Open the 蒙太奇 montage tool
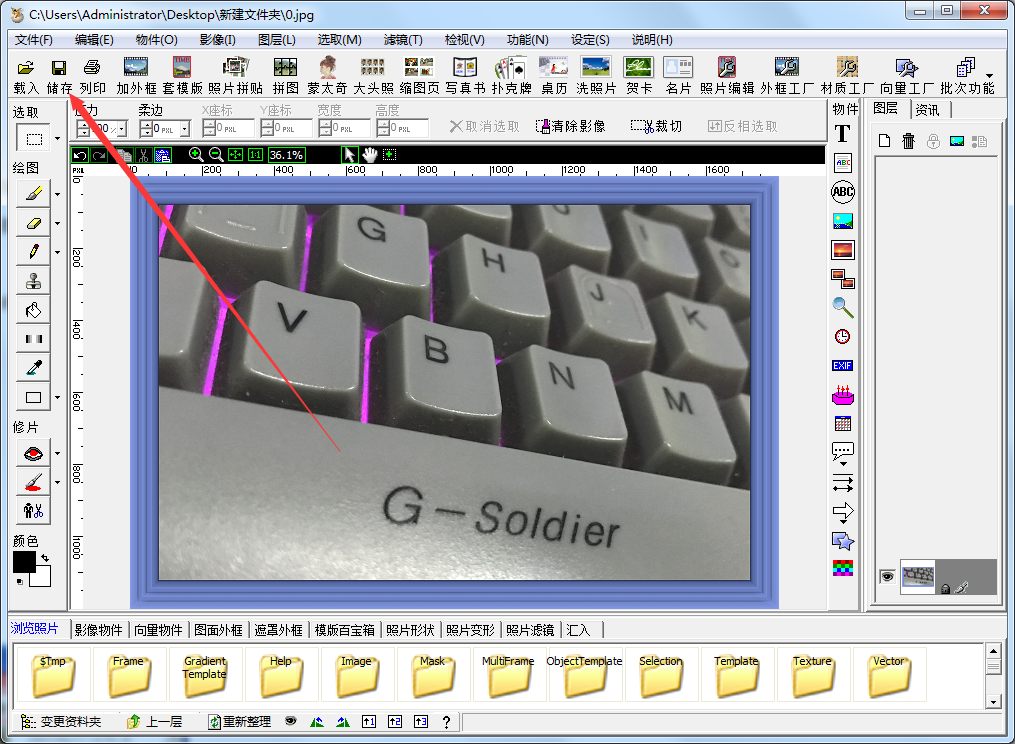The height and width of the screenshot is (744, 1015). 328,76
